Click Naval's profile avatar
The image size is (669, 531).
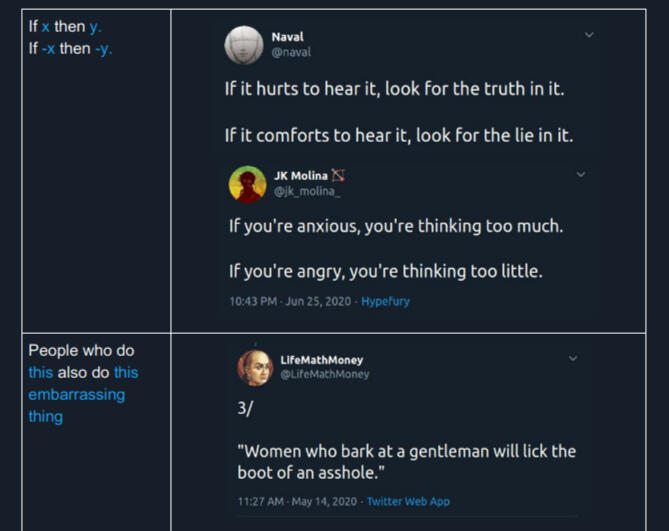point(244,44)
